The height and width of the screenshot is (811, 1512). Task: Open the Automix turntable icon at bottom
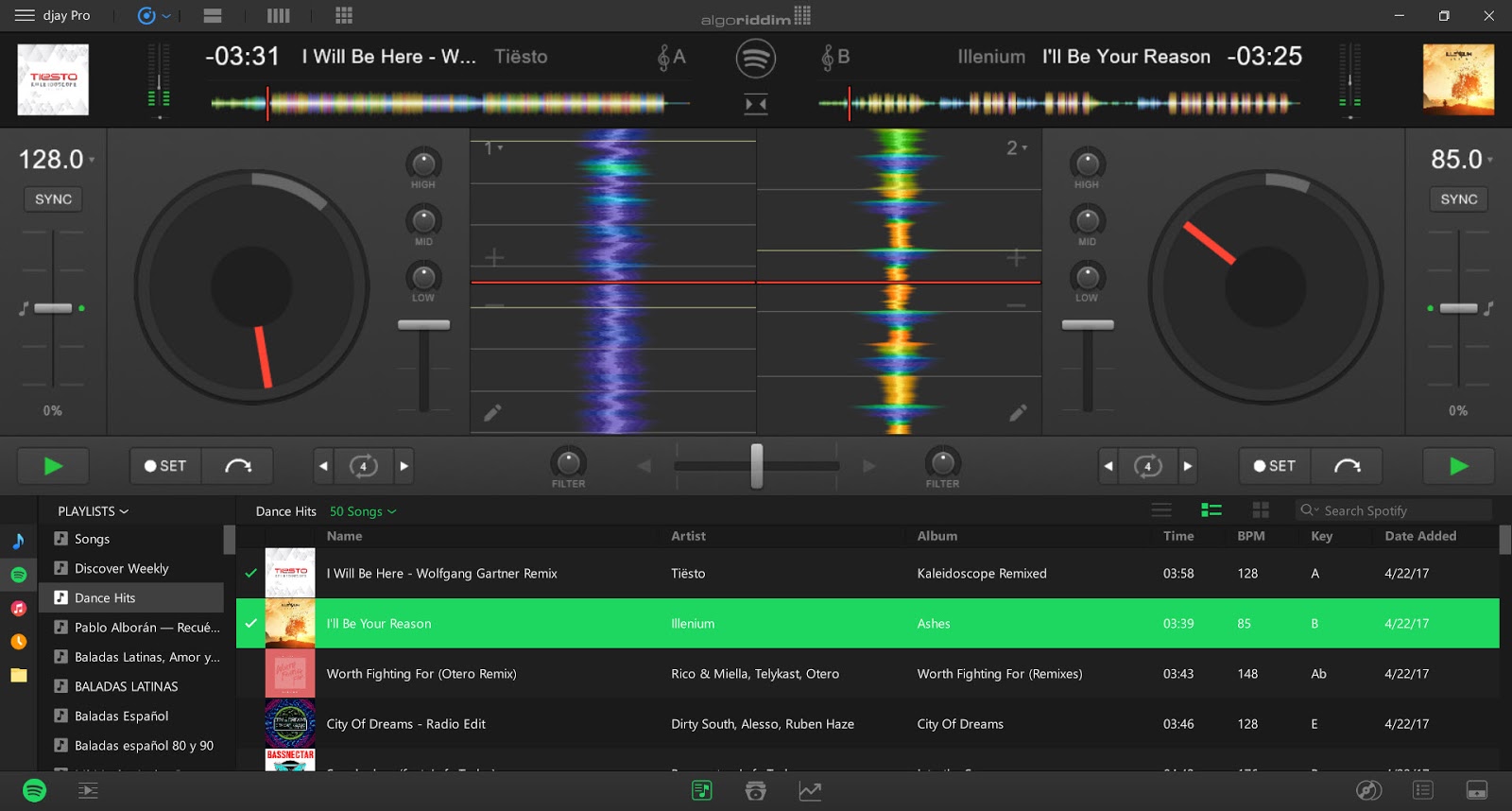coord(755,790)
